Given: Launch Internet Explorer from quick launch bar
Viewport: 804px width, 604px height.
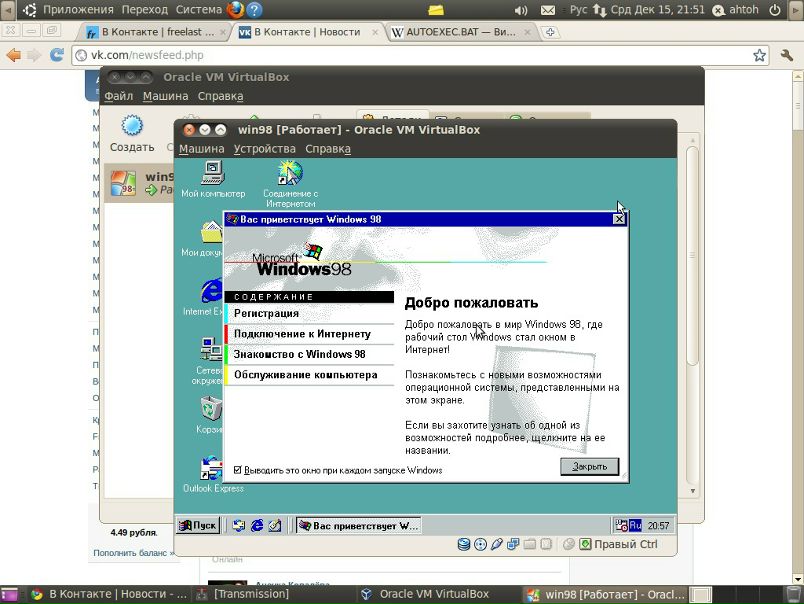Looking at the screenshot, I should click(257, 525).
